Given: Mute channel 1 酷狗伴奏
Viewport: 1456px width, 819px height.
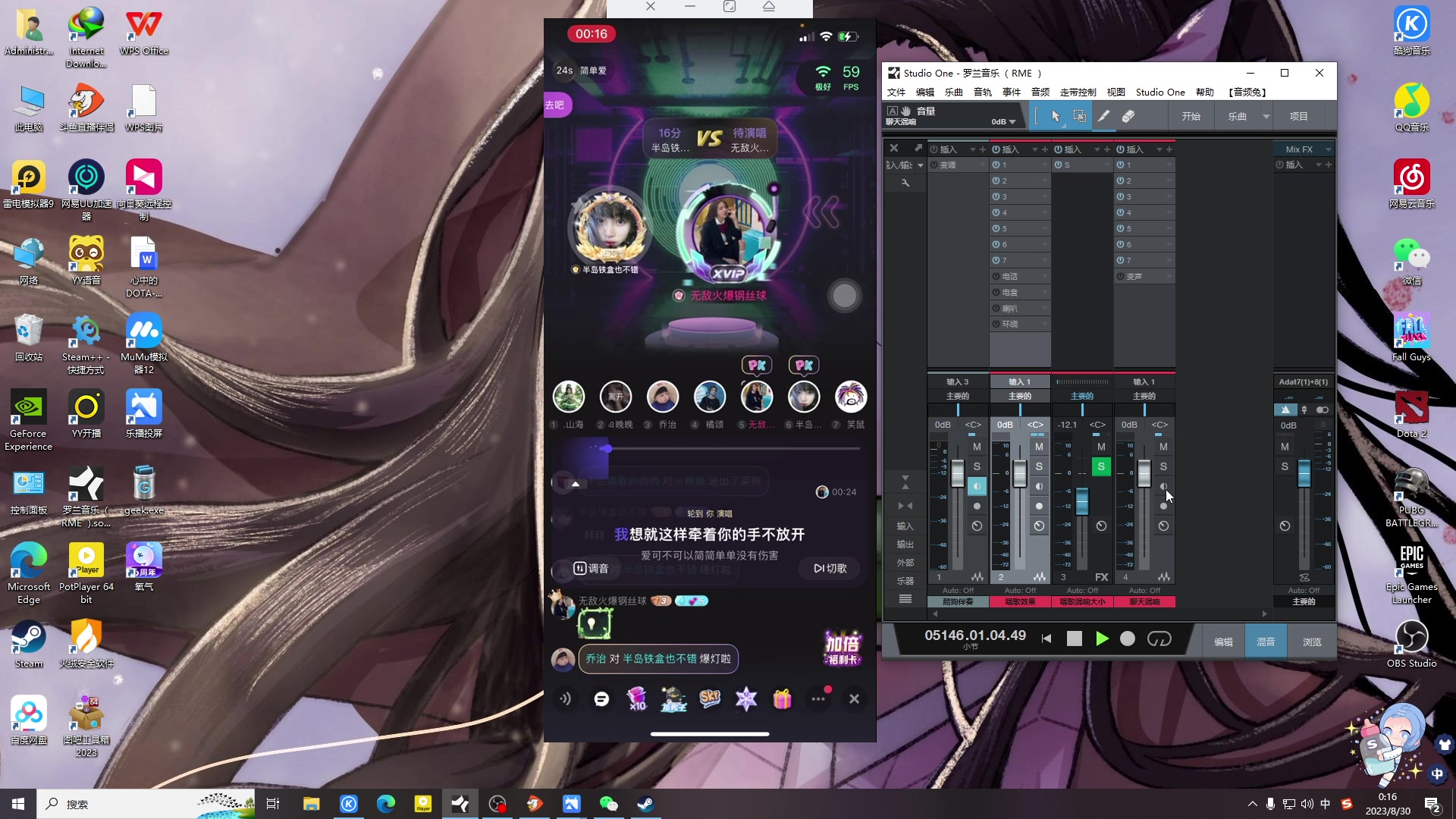Looking at the screenshot, I should click(x=977, y=447).
